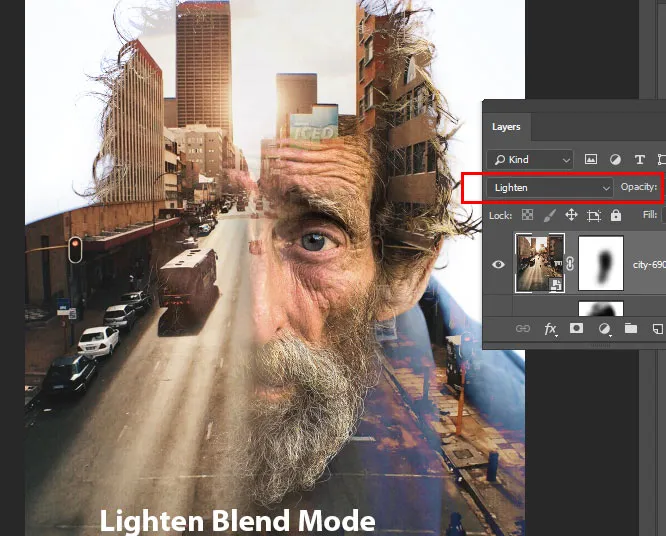Viewport: 666px width, 536px height.
Task: Select the second layer's mask thumbnail
Action: [x=601, y=309]
